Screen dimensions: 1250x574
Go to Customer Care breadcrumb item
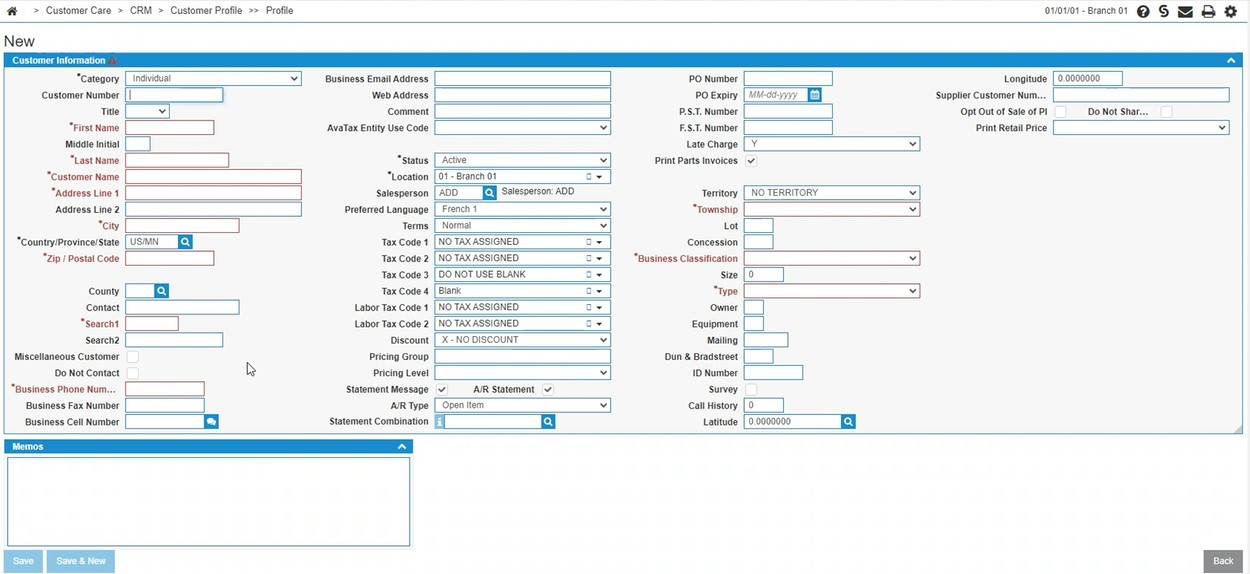pos(79,11)
